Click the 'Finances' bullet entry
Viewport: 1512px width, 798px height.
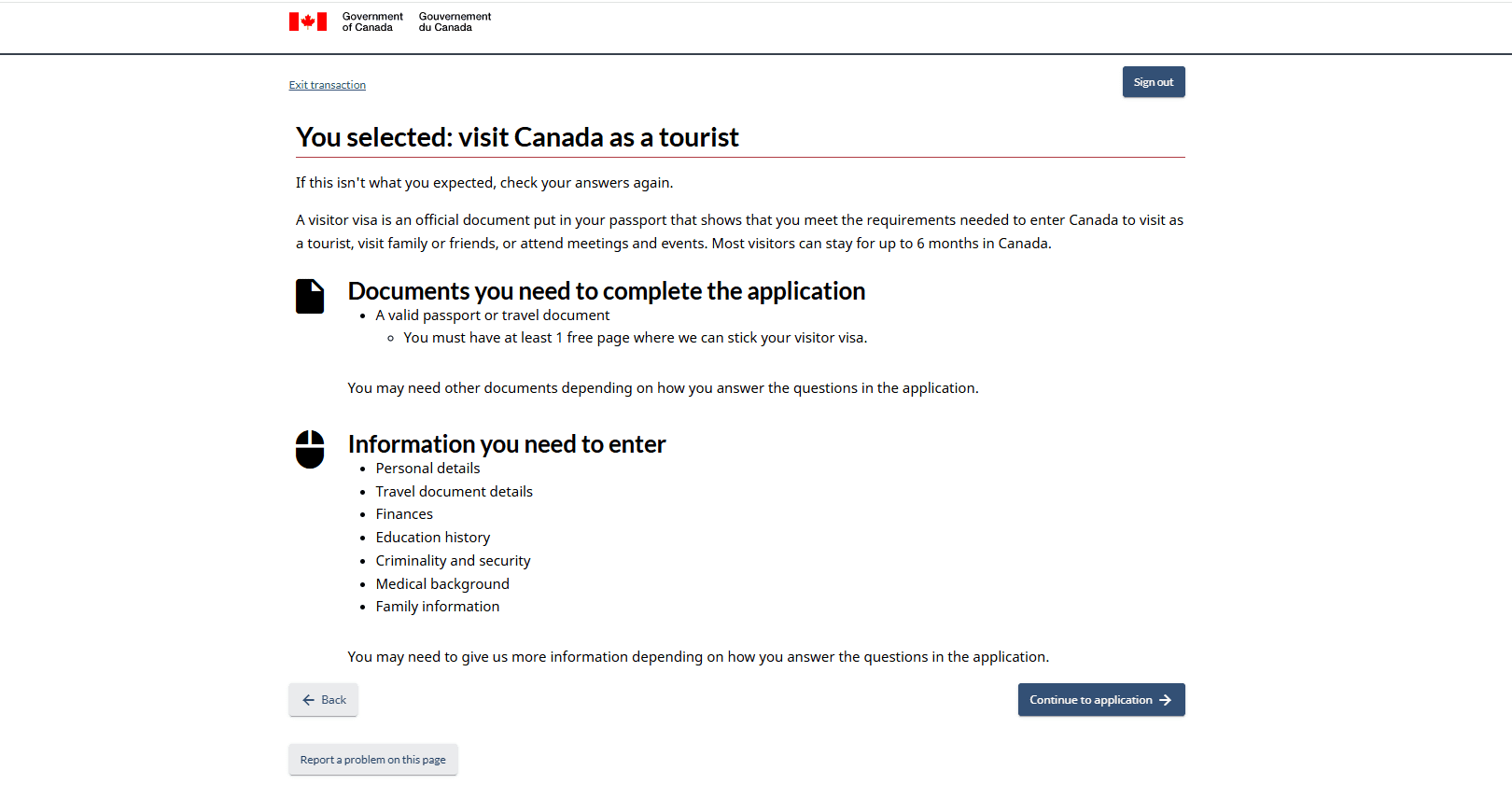coord(404,513)
